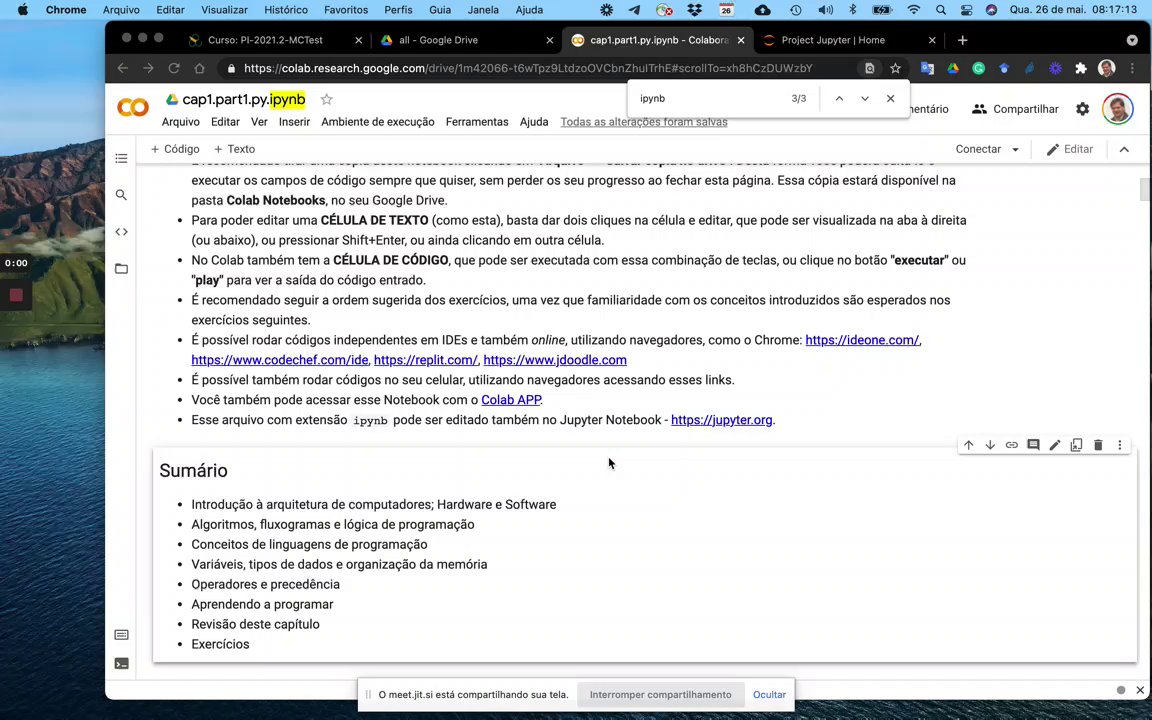Image resolution: width=1152 pixels, height=720 pixels.
Task: Go to next find match
Action: point(865,98)
